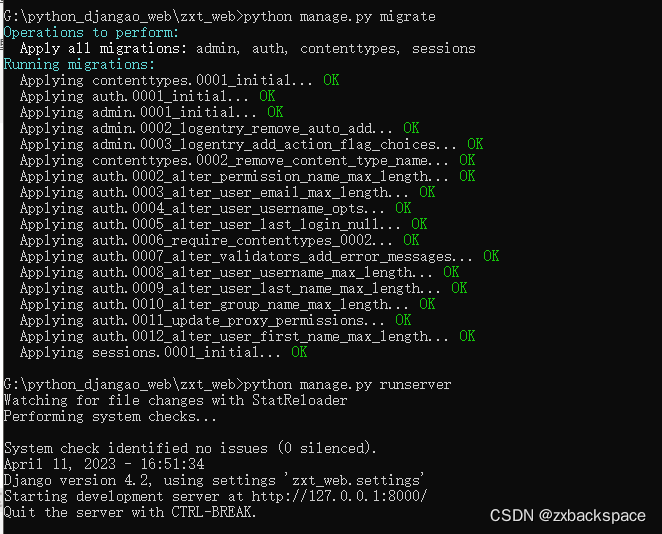Click the 'Running migrations:' heading line
This screenshot has height=534, width=662.
pyautogui.click(x=79, y=65)
